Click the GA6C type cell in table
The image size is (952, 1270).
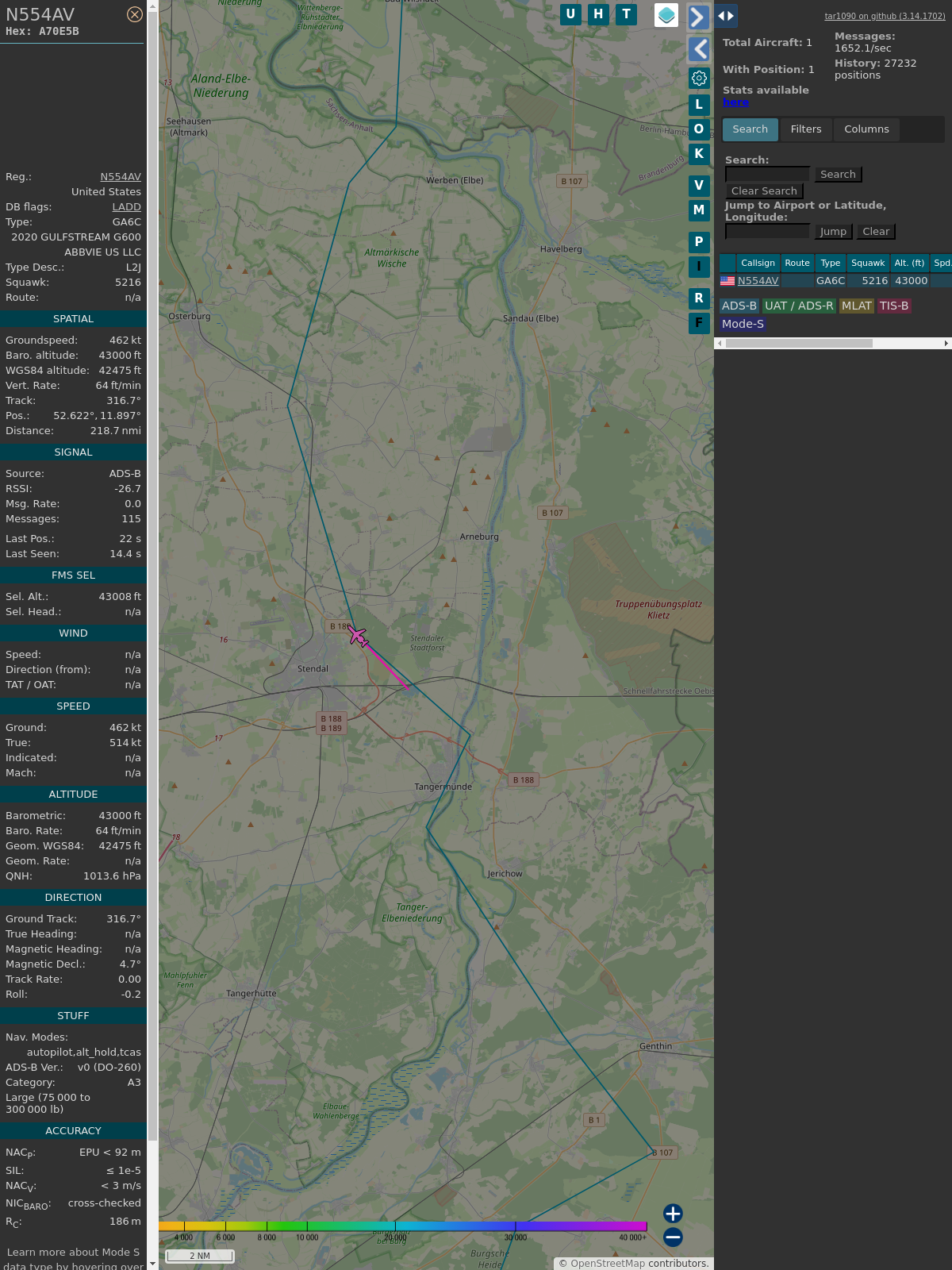pos(830,281)
